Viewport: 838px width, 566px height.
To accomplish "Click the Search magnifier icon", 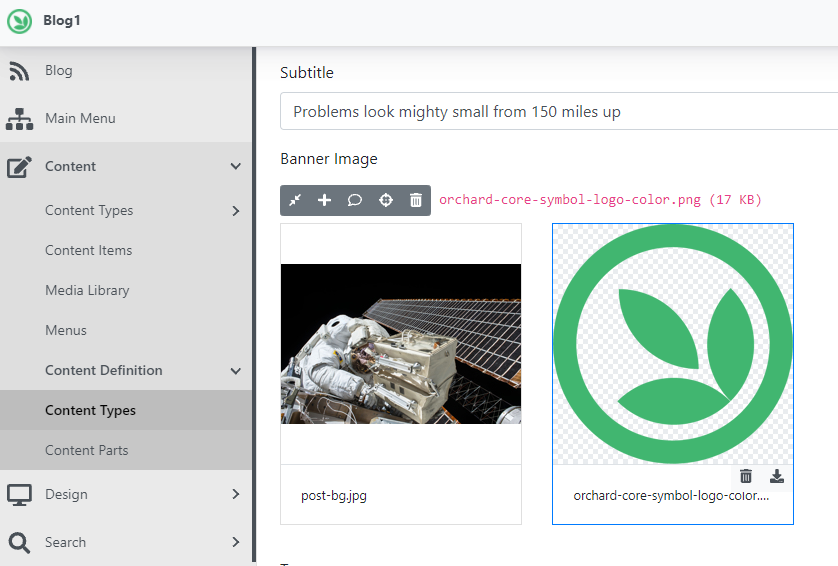I will (x=19, y=542).
